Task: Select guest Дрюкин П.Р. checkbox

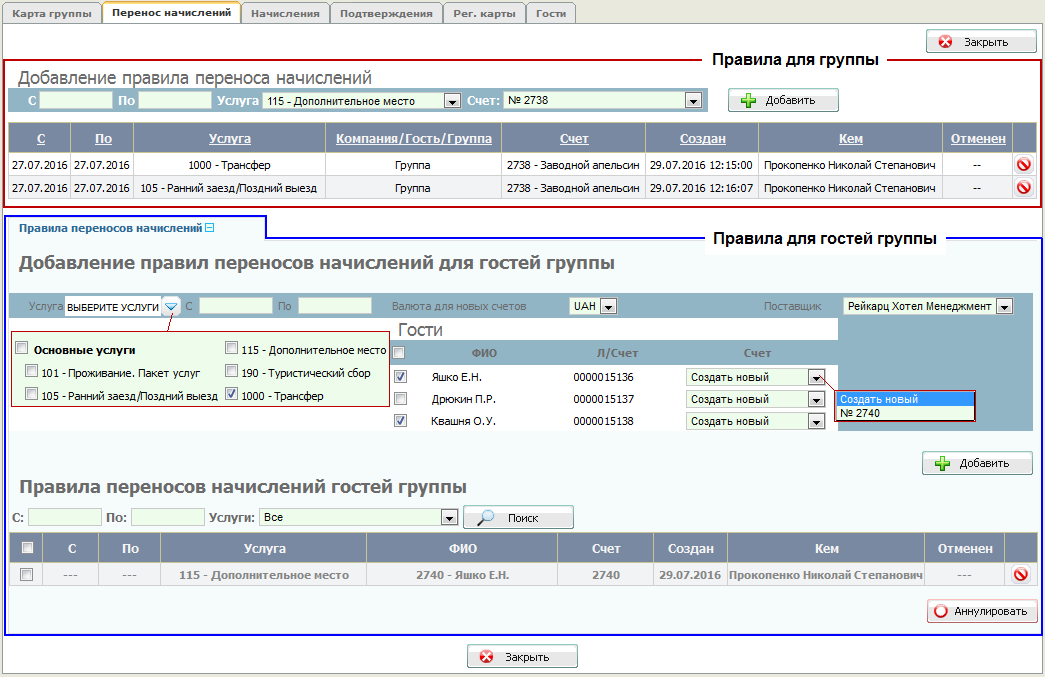Action: [401, 399]
